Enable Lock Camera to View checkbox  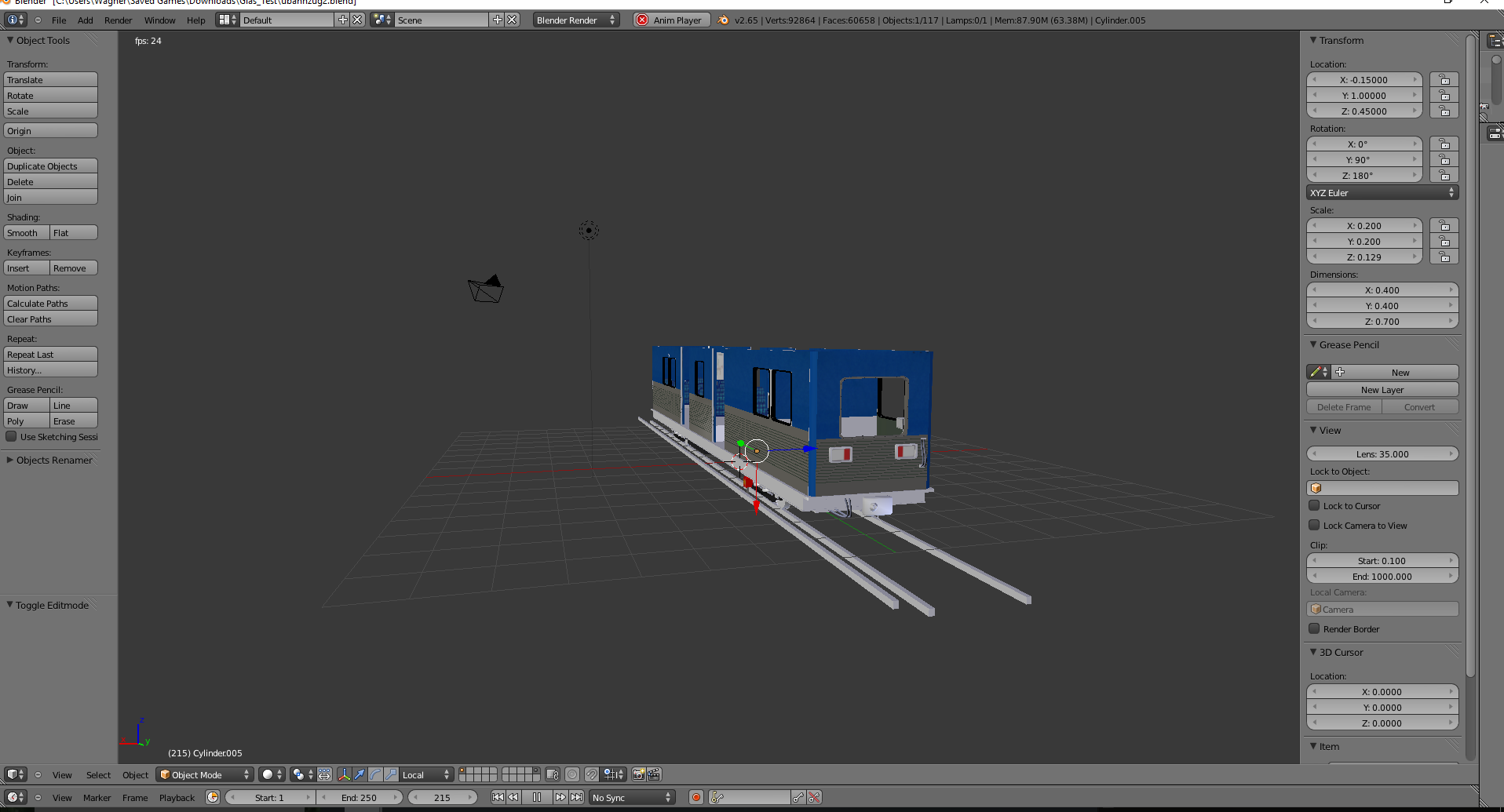[1314, 526]
